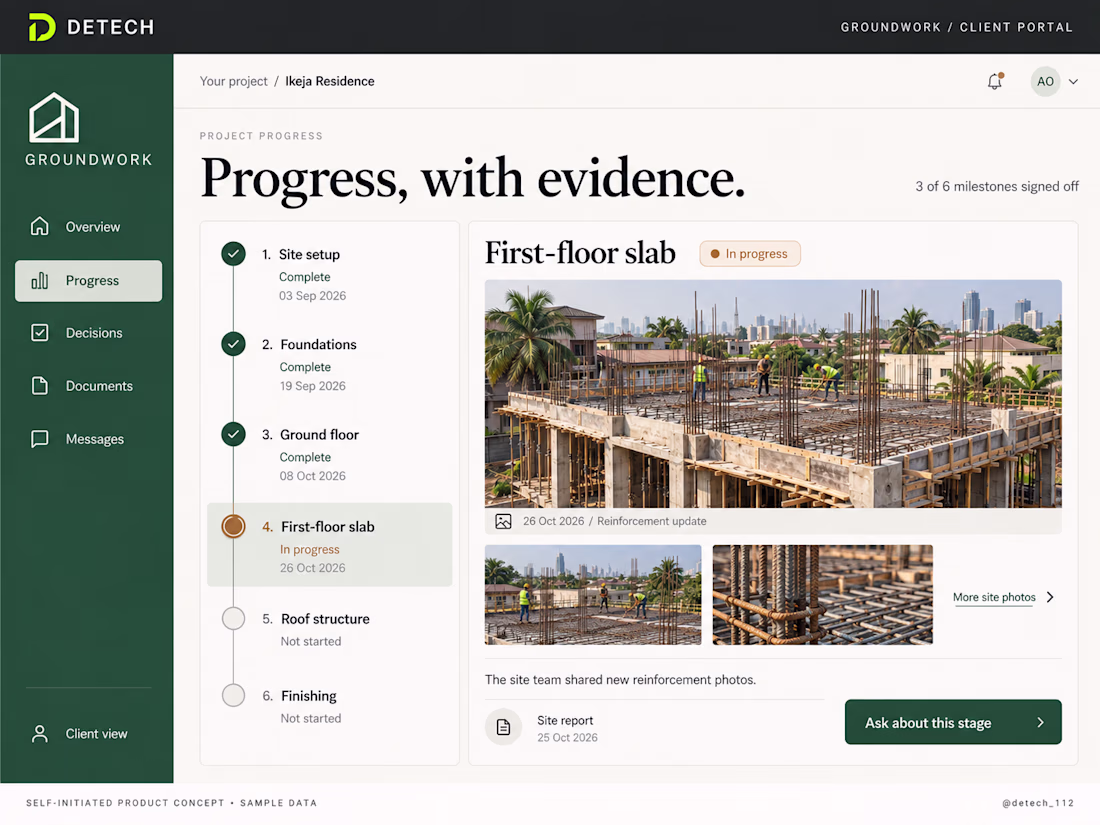This screenshot has height=825, width=1100.
Task: Click the Foundations checkmark marker
Action: [x=234, y=344]
